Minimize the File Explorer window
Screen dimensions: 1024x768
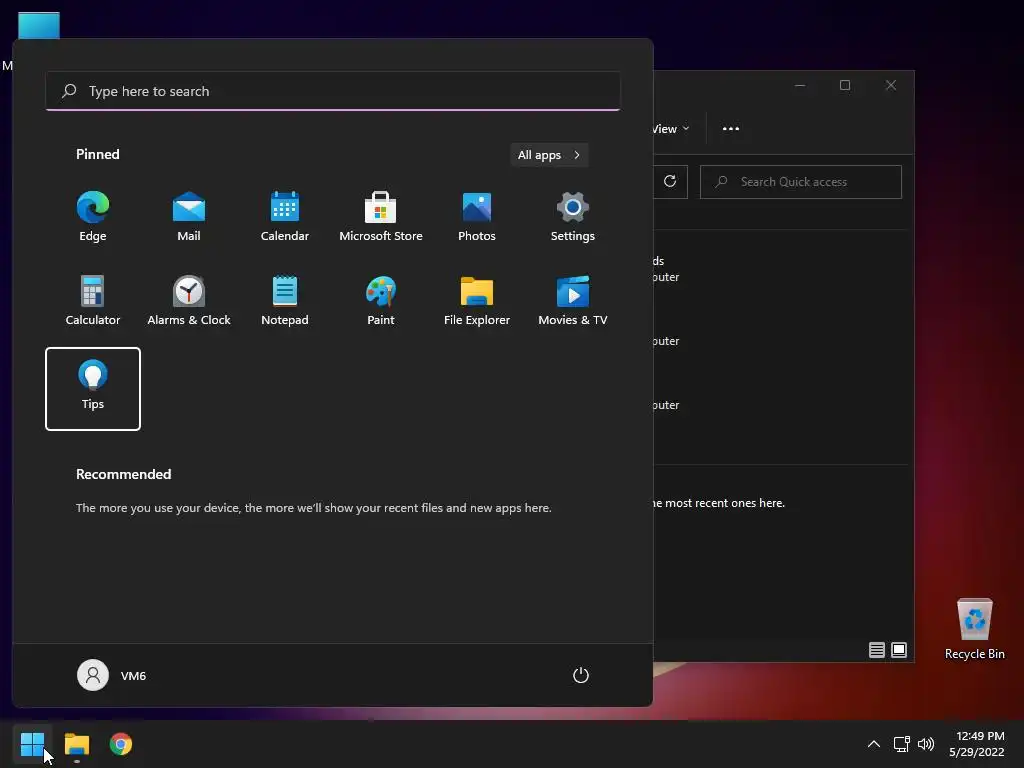pyautogui.click(x=800, y=86)
